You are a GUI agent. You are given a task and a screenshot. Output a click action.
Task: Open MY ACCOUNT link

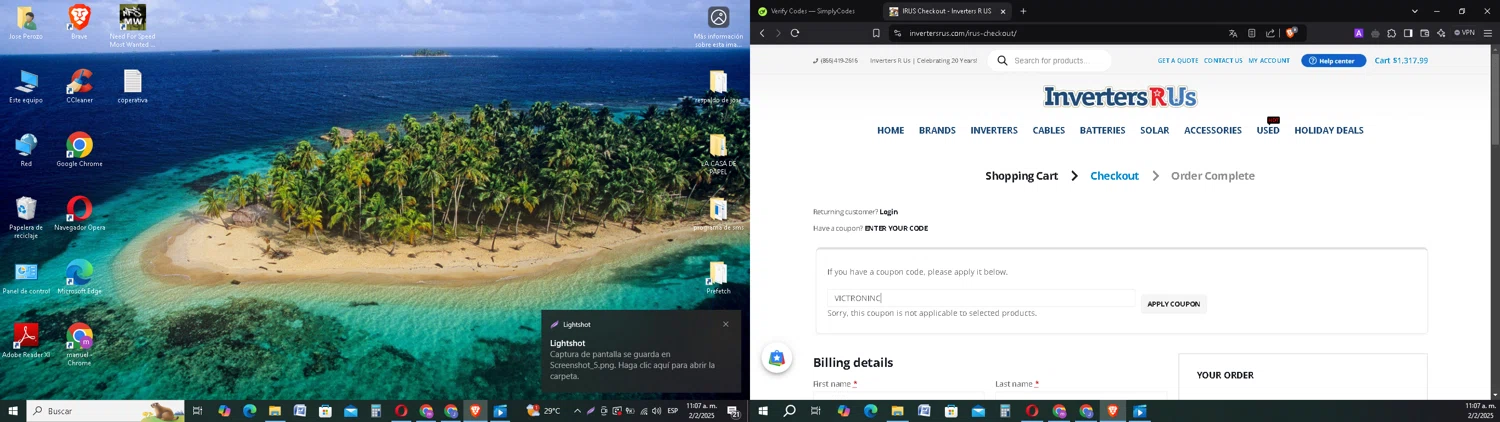tap(1269, 60)
